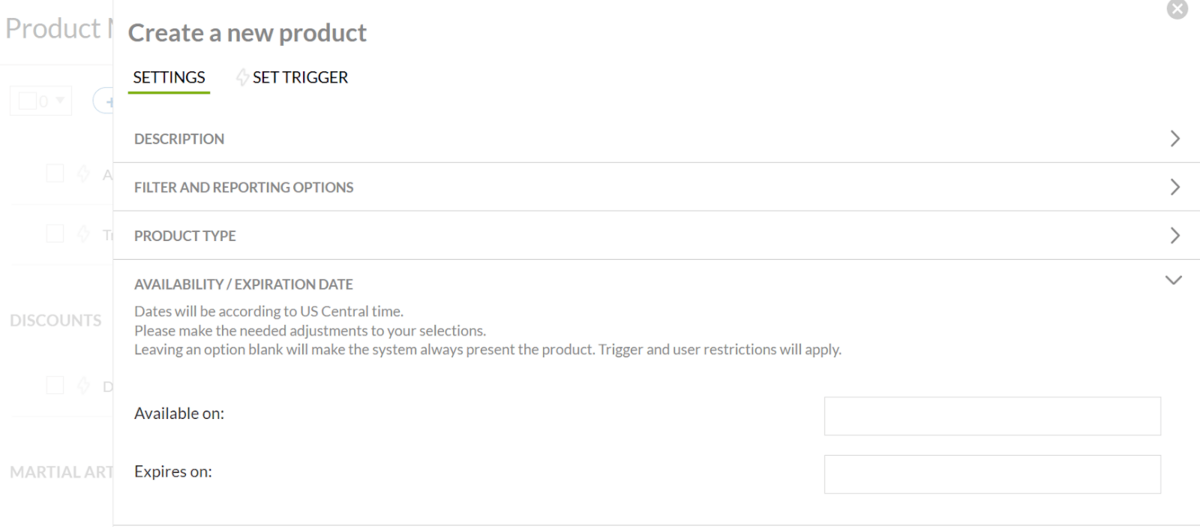Click the lightning bolt icon beside SET TRIGGER
This screenshot has height=527, width=1200.
(242, 77)
